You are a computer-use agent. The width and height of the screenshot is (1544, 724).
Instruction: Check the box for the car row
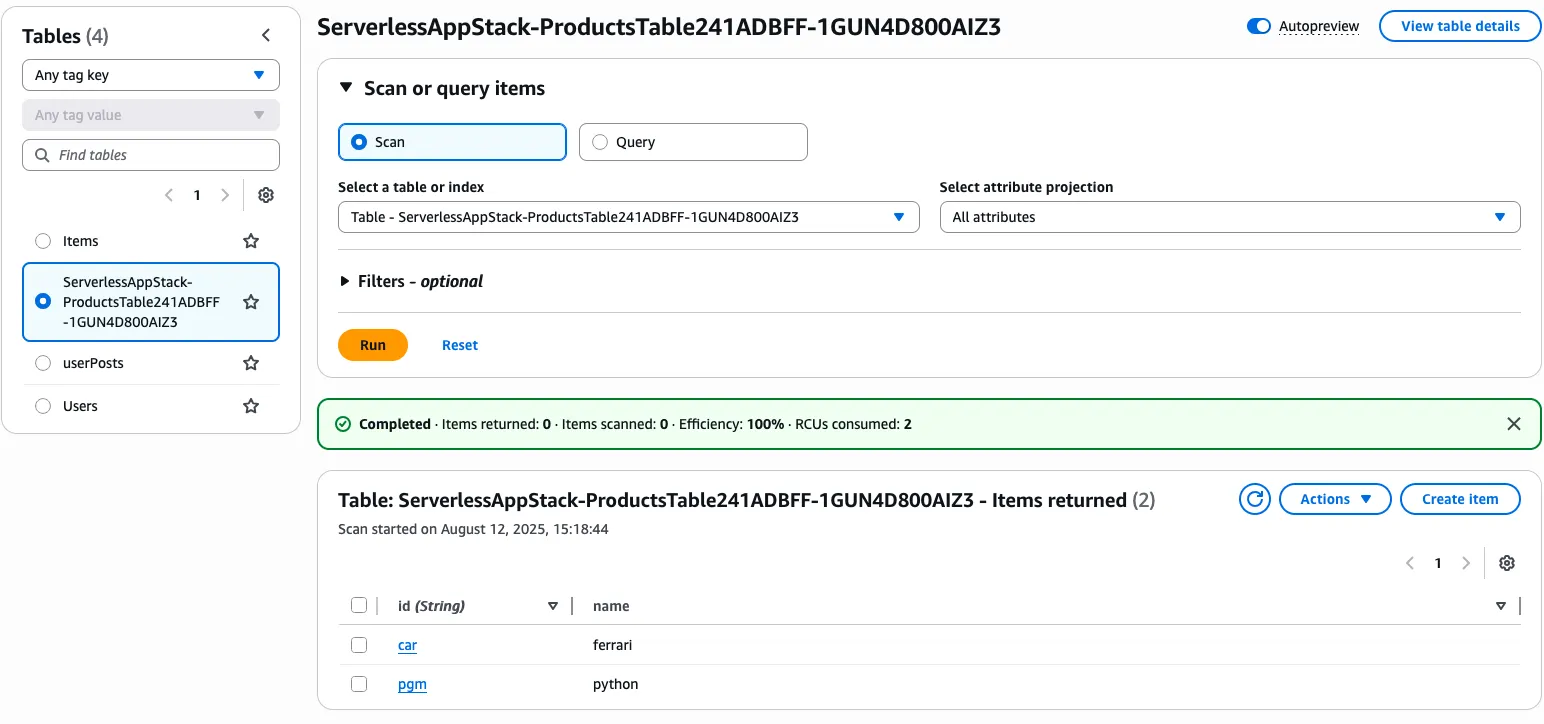[359, 645]
